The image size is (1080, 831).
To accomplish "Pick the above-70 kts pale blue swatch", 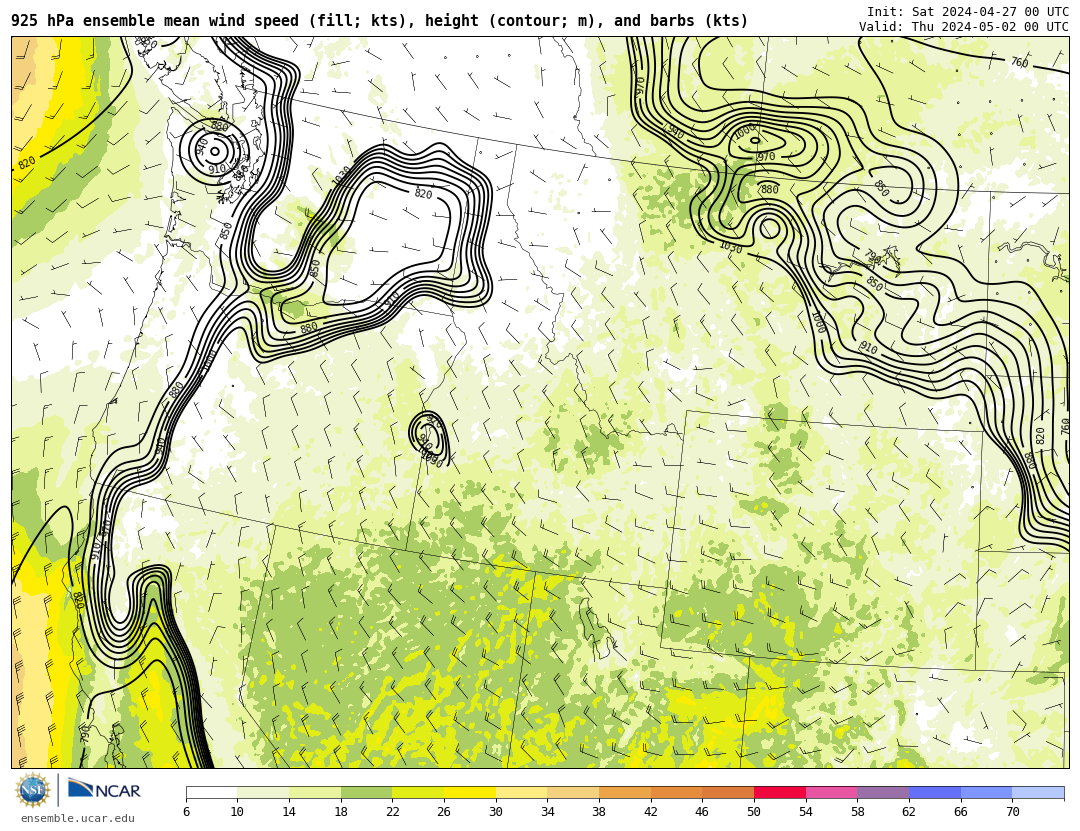I will click(1038, 792).
